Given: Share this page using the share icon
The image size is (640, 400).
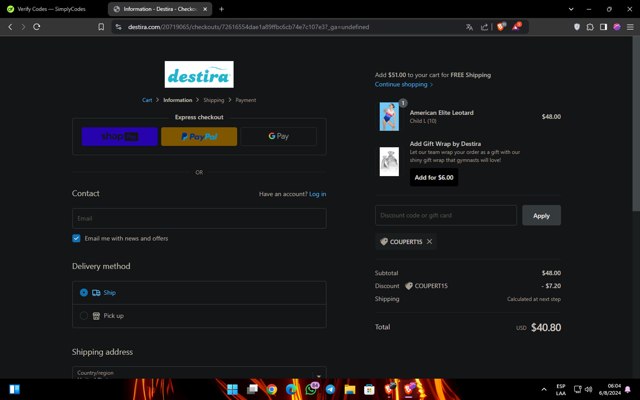Looking at the screenshot, I should (x=484, y=27).
